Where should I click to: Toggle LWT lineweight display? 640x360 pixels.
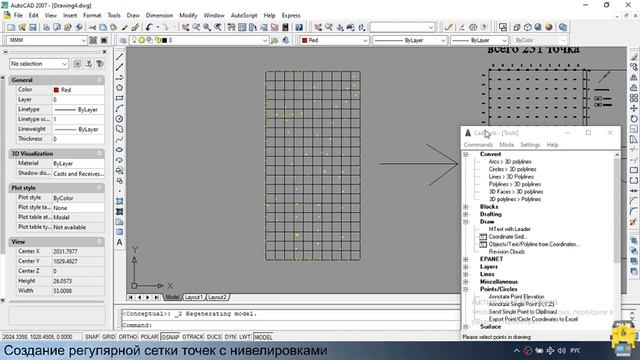click(x=245, y=337)
